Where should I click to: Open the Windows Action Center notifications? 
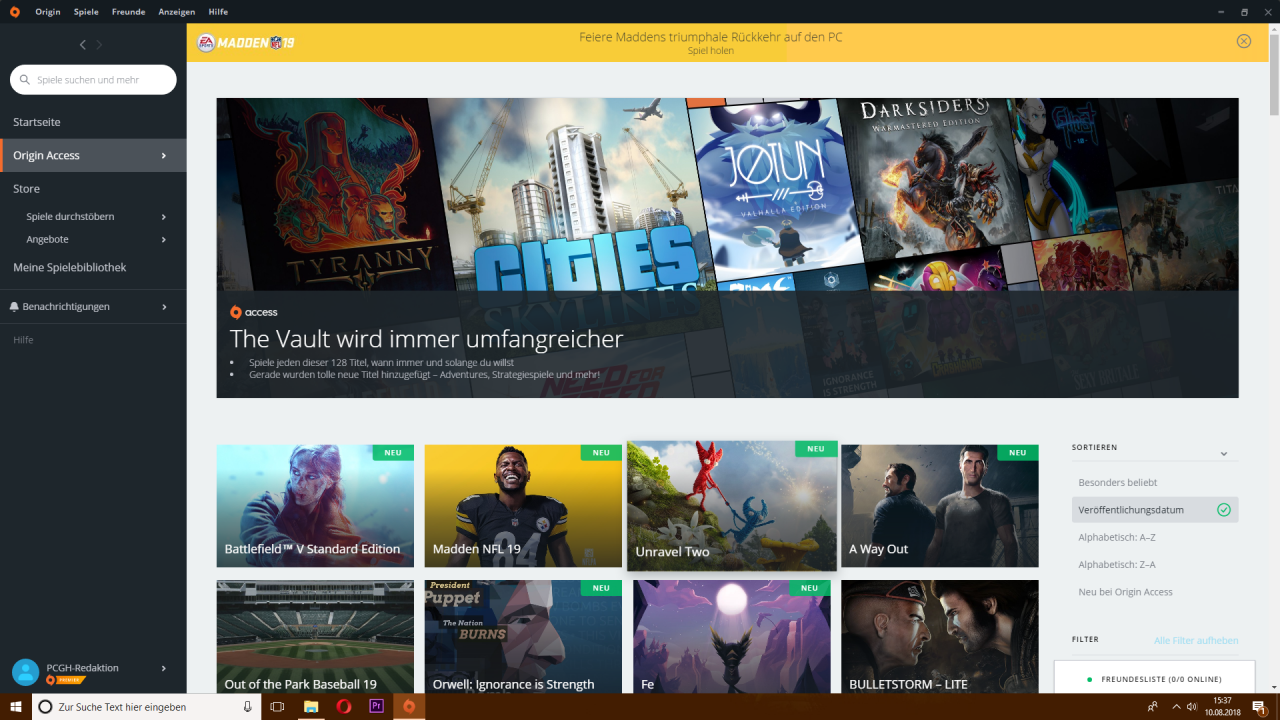pos(1260,707)
